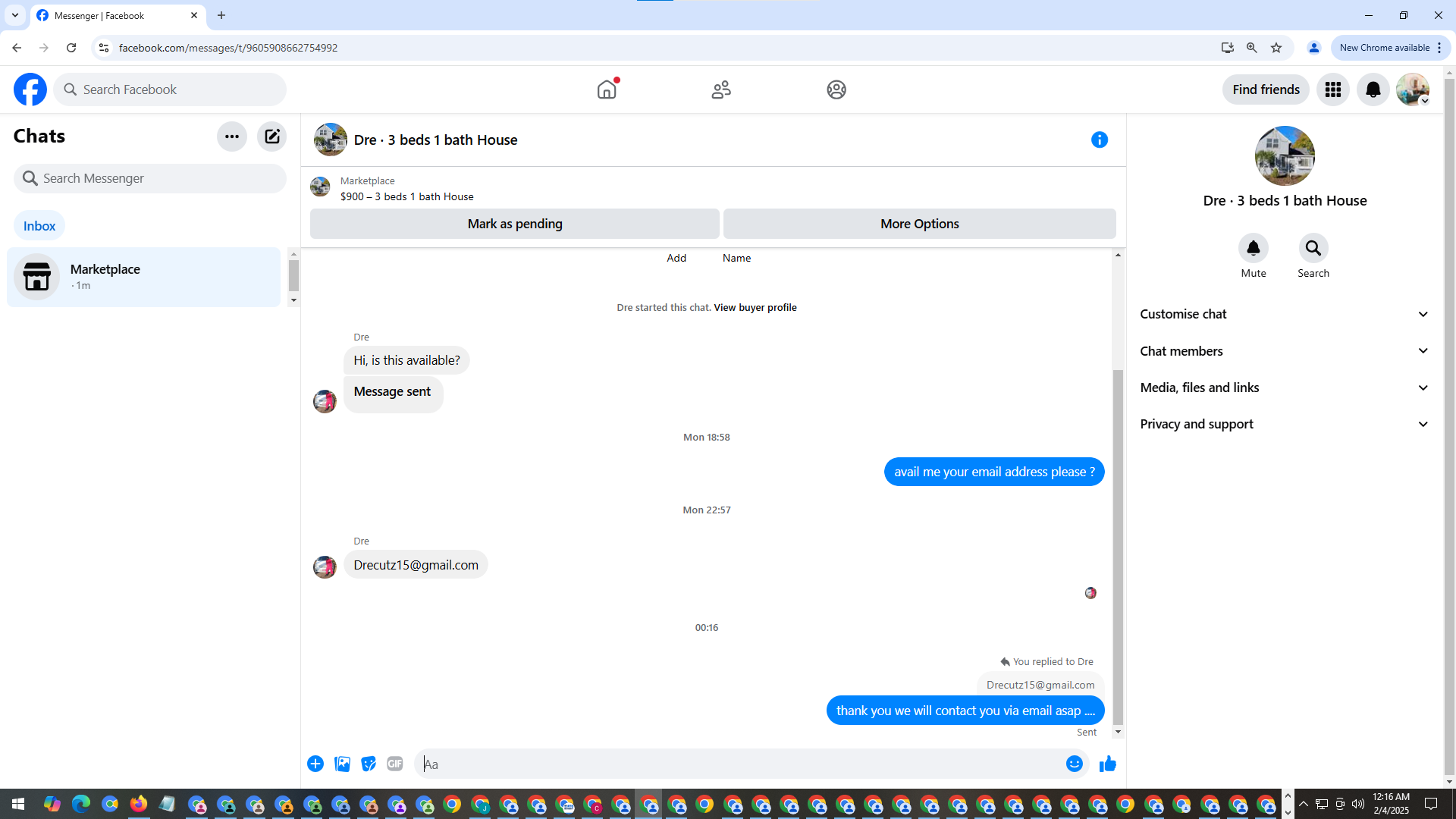This screenshot has height=819, width=1456.
Task: Click the 'thank you we will contact you' message
Action: point(965,711)
